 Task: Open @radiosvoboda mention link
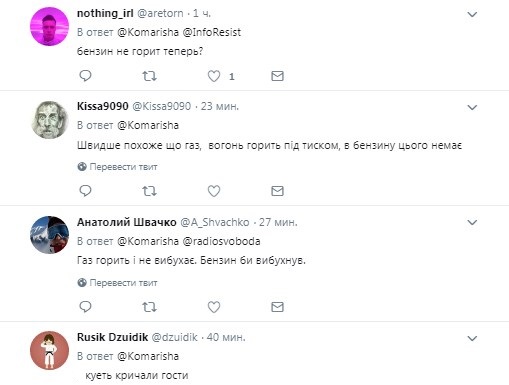222,241
